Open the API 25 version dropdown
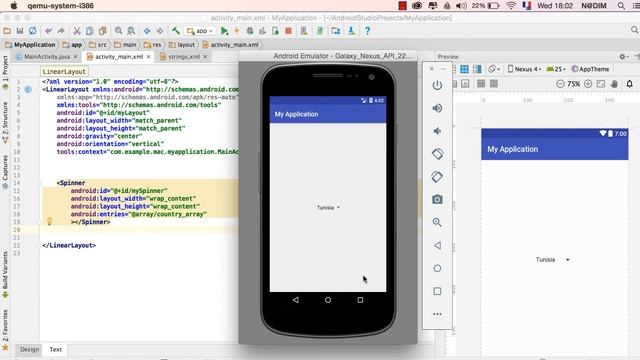 (556, 69)
